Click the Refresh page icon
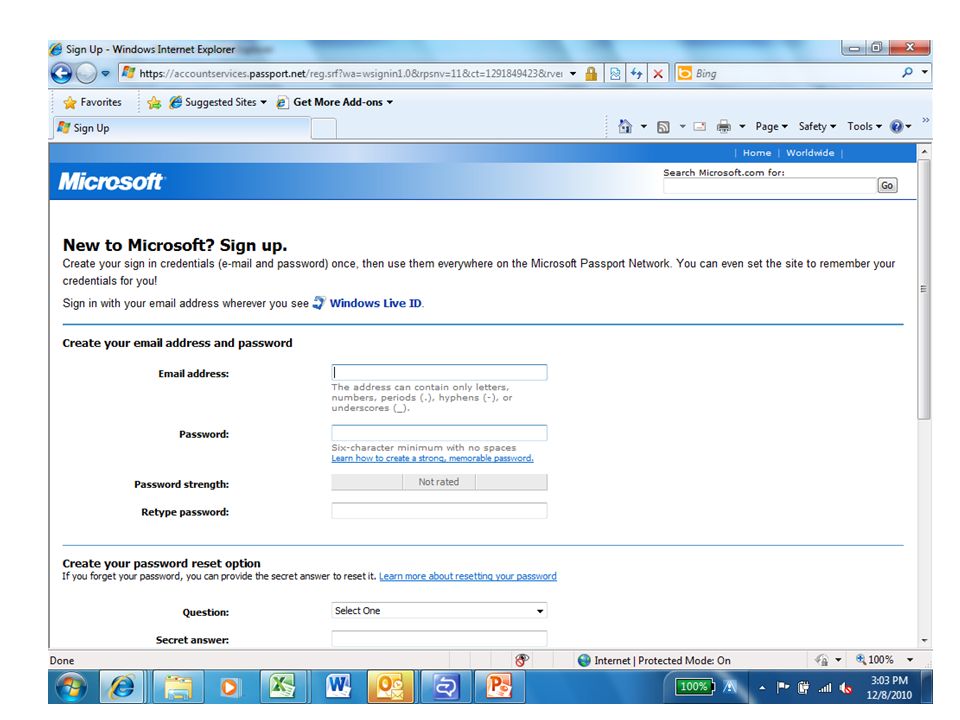Image resolution: width=960 pixels, height=720 pixels. coord(637,73)
